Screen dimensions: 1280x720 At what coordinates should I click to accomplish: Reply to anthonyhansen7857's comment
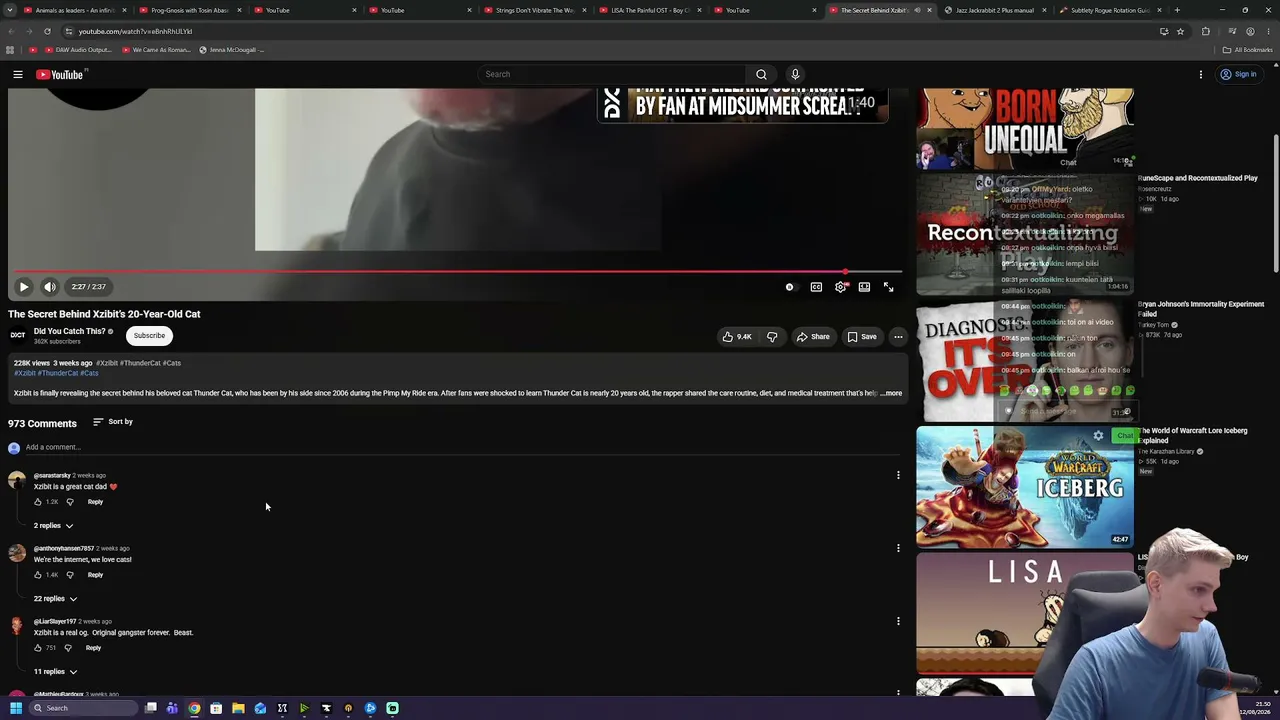coord(95,575)
